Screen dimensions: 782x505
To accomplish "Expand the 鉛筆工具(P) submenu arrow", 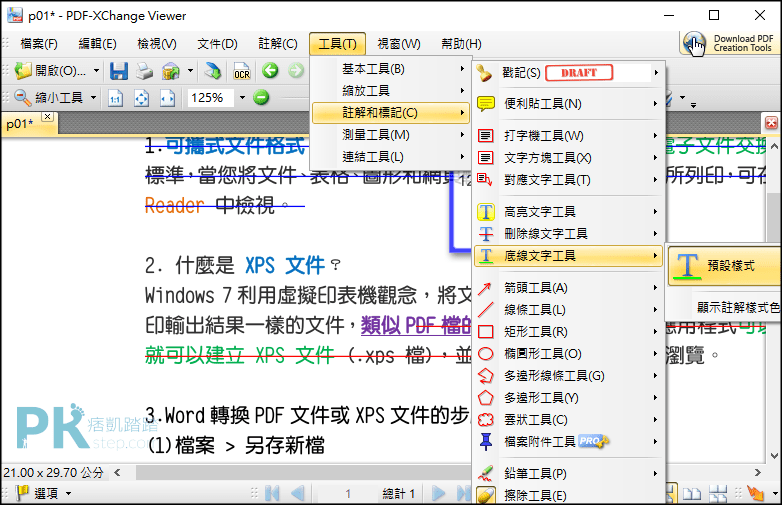I will click(x=655, y=474).
